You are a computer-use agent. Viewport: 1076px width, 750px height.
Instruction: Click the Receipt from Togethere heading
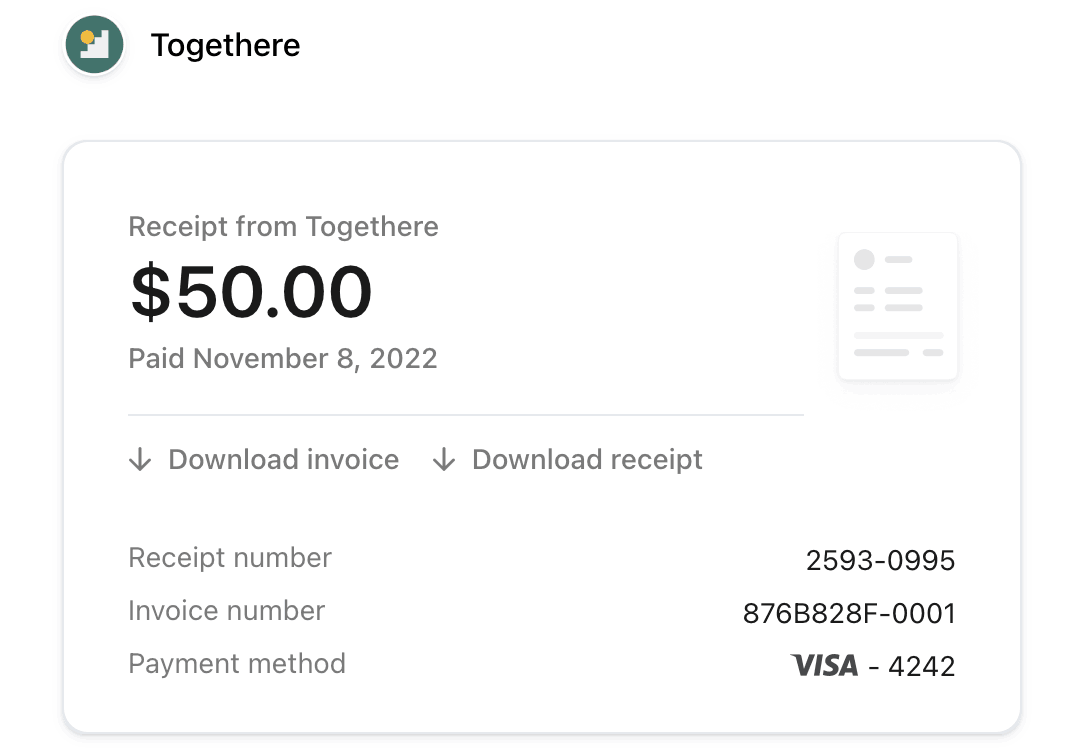(x=283, y=226)
